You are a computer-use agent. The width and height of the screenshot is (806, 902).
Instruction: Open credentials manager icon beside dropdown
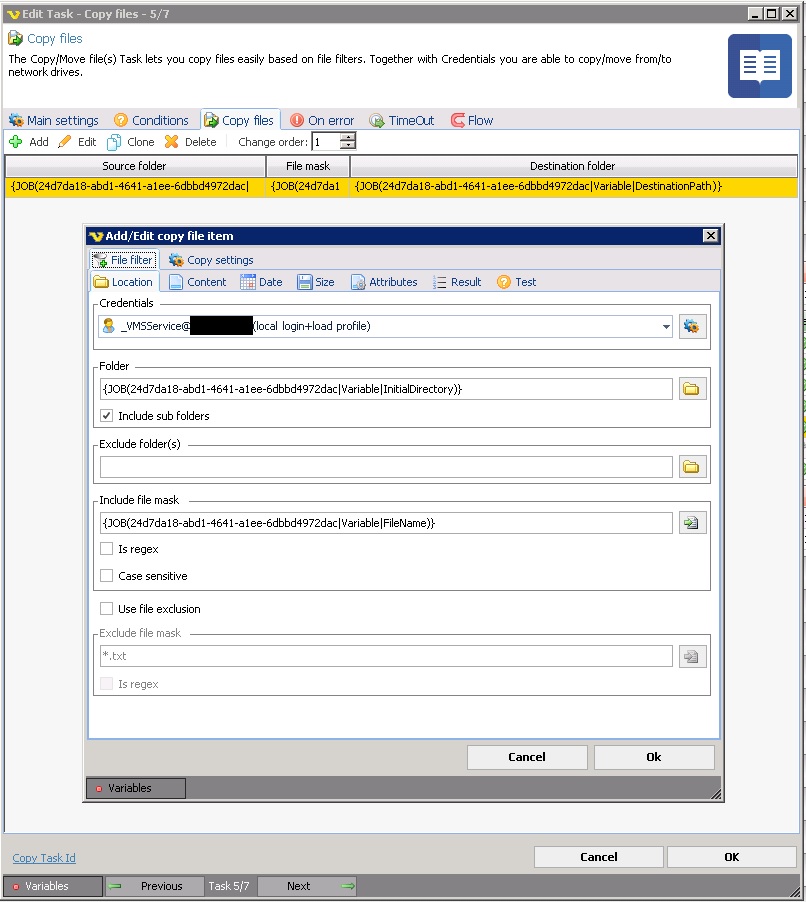tap(693, 326)
